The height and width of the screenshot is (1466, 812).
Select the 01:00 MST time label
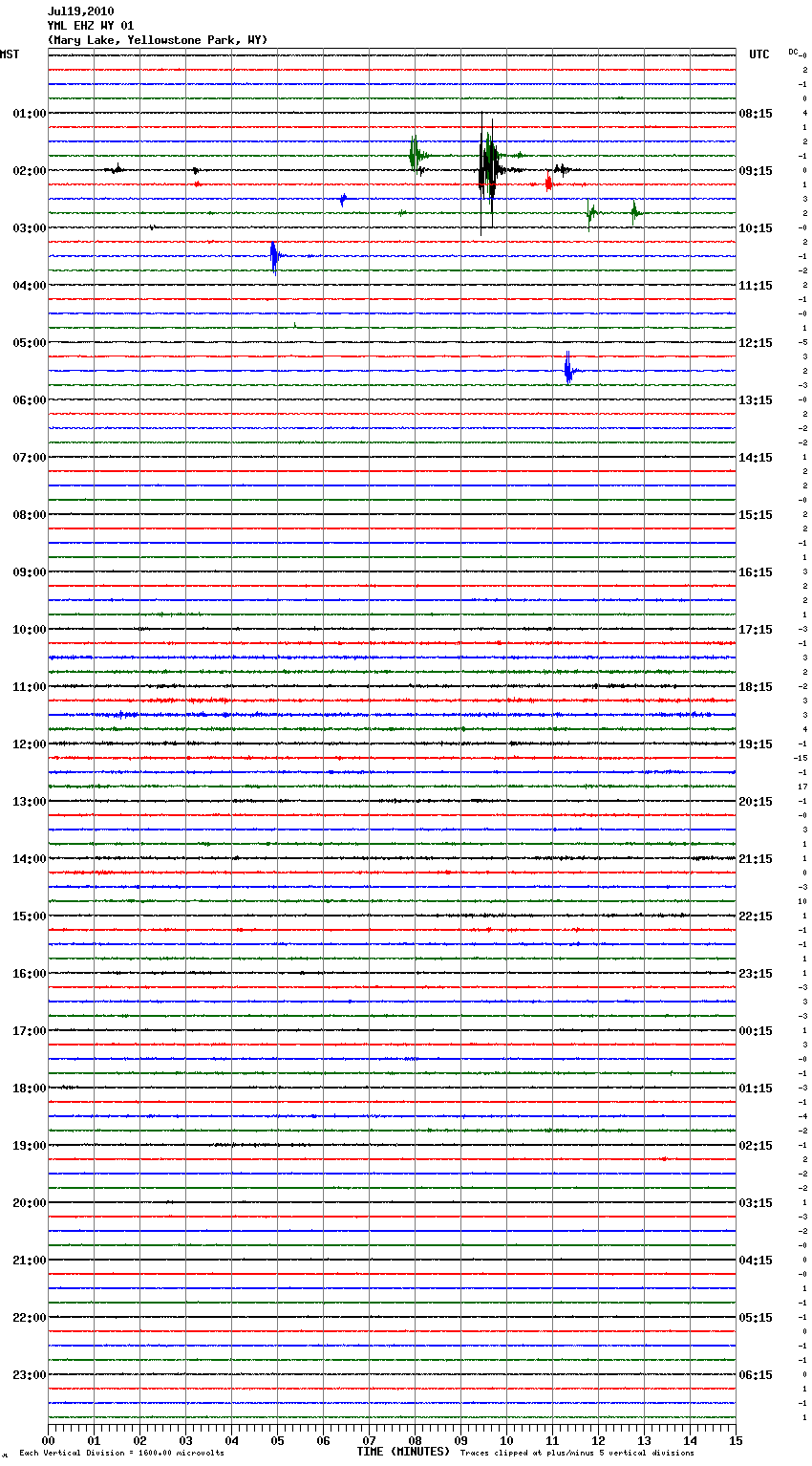pos(30,113)
